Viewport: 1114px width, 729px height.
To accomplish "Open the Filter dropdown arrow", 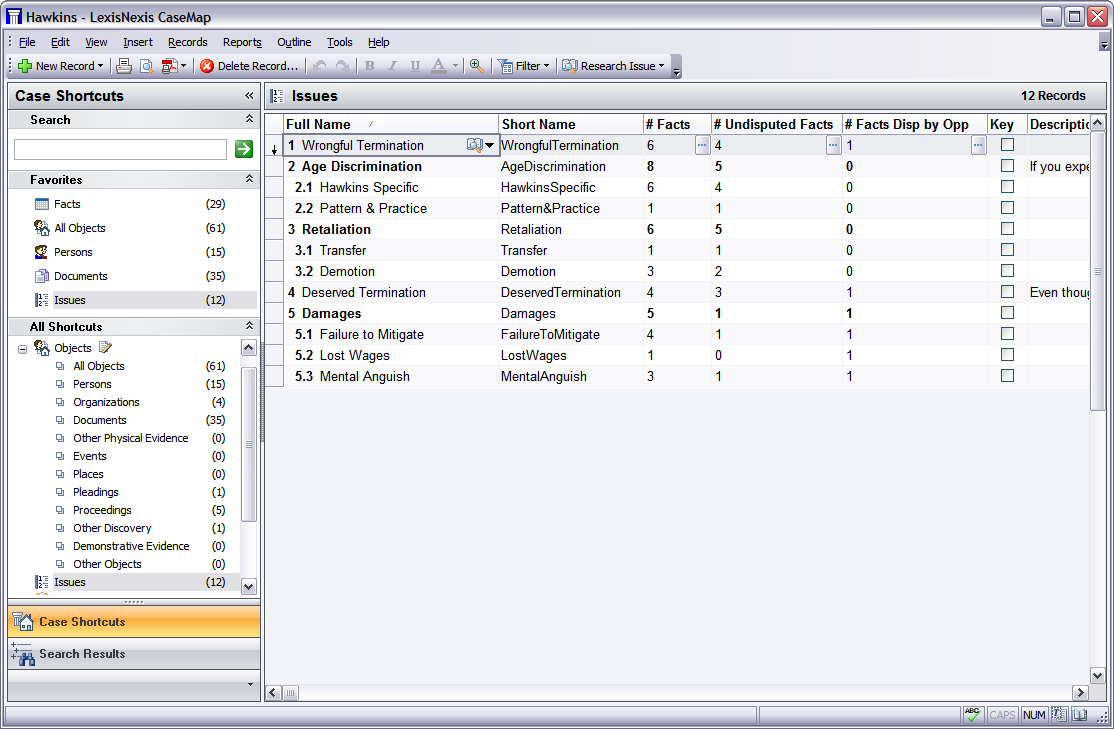I will pos(546,66).
